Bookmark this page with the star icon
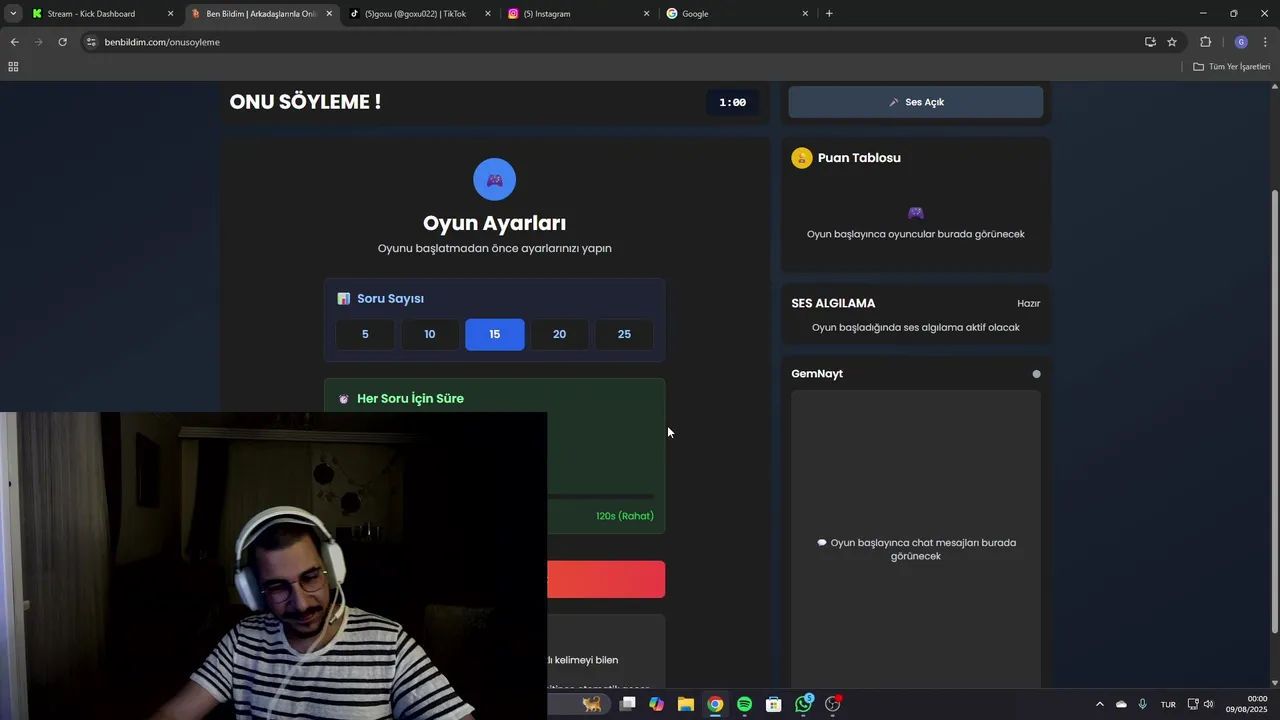The height and width of the screenshot is (720, 1280). coord(1172,42)
